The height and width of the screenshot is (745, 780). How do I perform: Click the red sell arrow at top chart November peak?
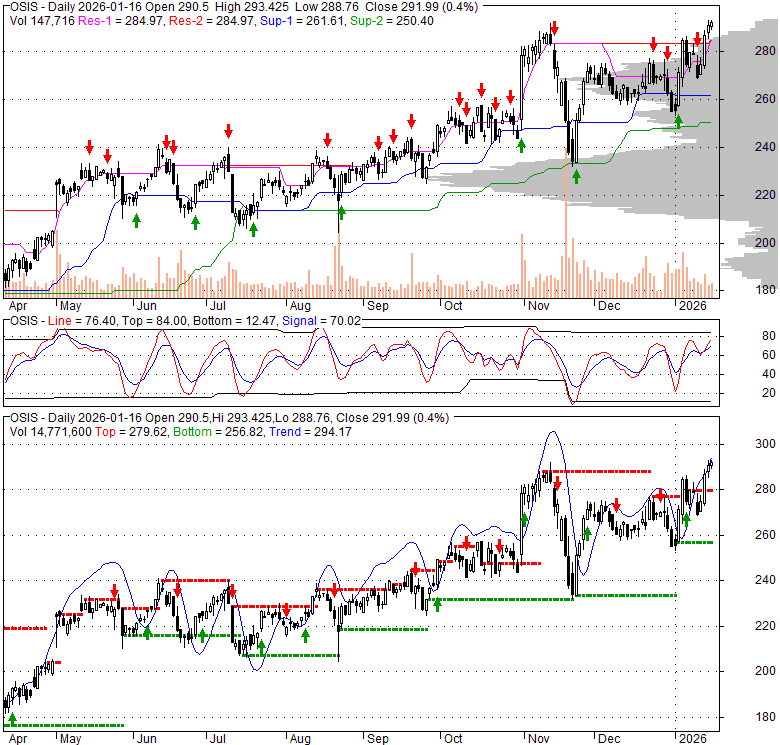click(x=554, y=29)
